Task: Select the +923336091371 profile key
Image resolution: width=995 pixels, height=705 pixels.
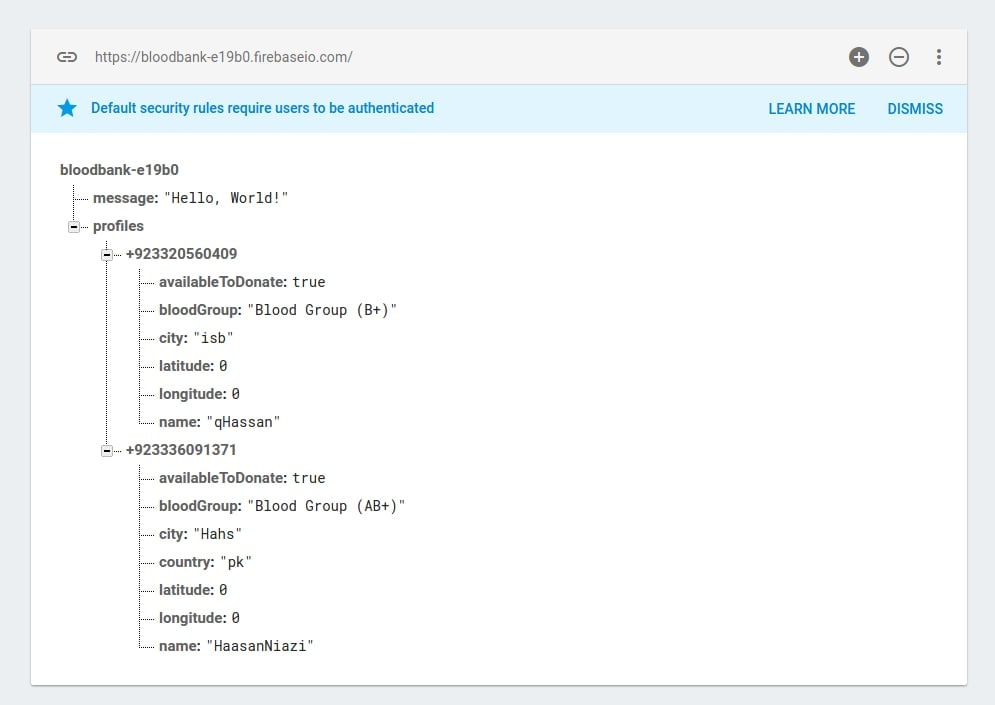Action: 181,450
